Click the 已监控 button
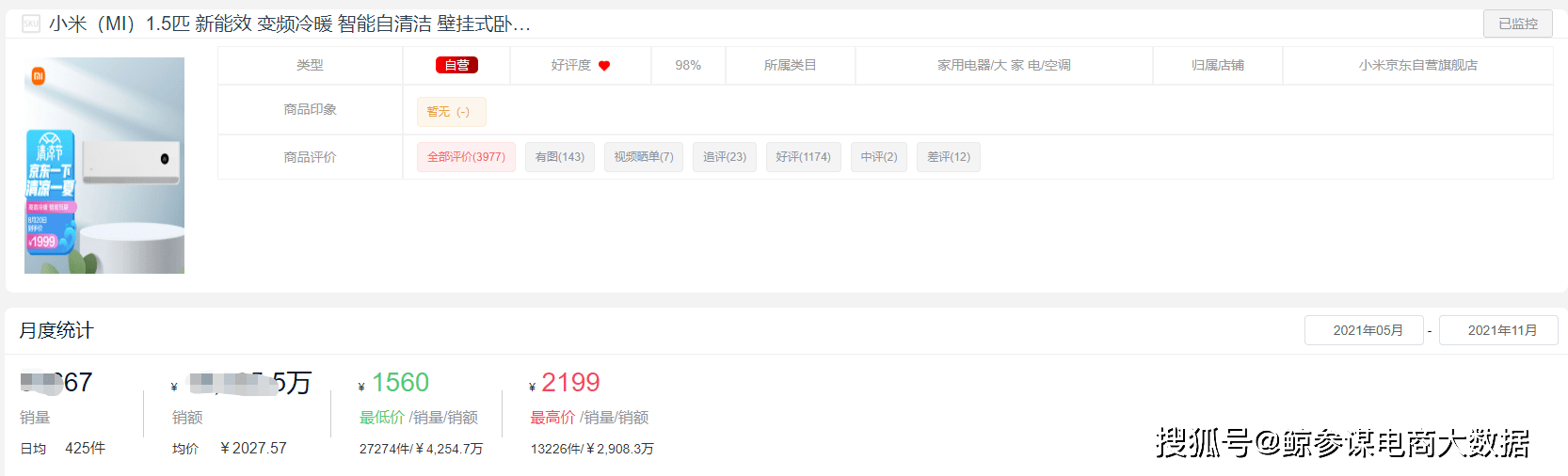The width and height of the screenshot is (1568, 476). coord(1517,24)
